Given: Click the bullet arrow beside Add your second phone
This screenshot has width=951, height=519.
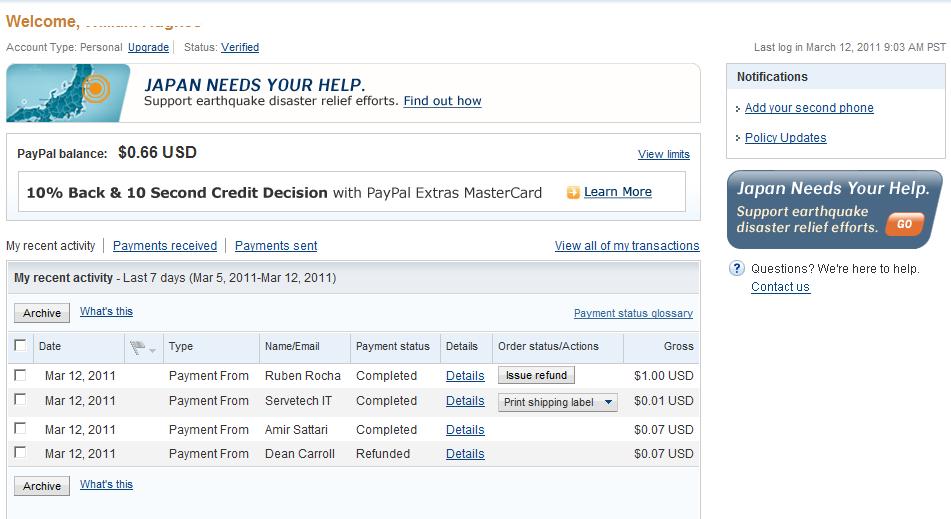Looking at the screenshot, I should tap(738, 109).
